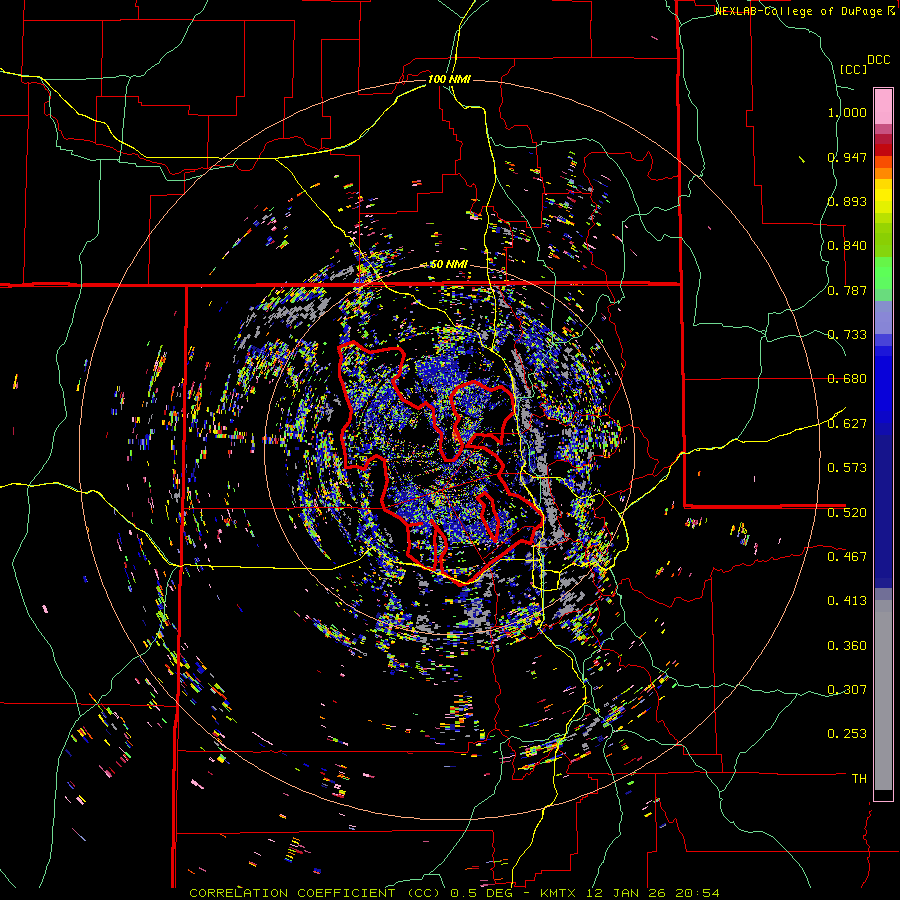Click the pink segment of the color bar

point(883,106)
